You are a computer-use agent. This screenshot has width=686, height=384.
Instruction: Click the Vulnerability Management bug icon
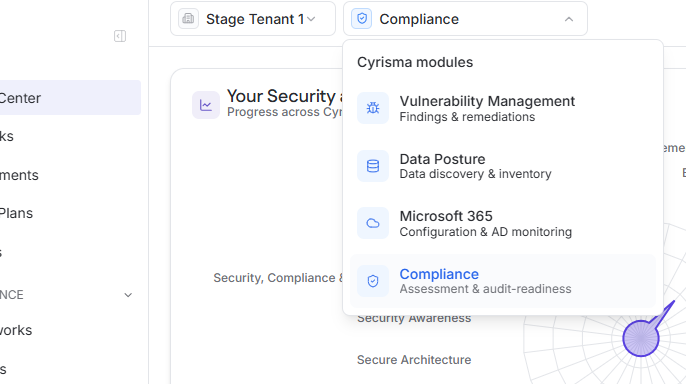[x=373, y=108]
